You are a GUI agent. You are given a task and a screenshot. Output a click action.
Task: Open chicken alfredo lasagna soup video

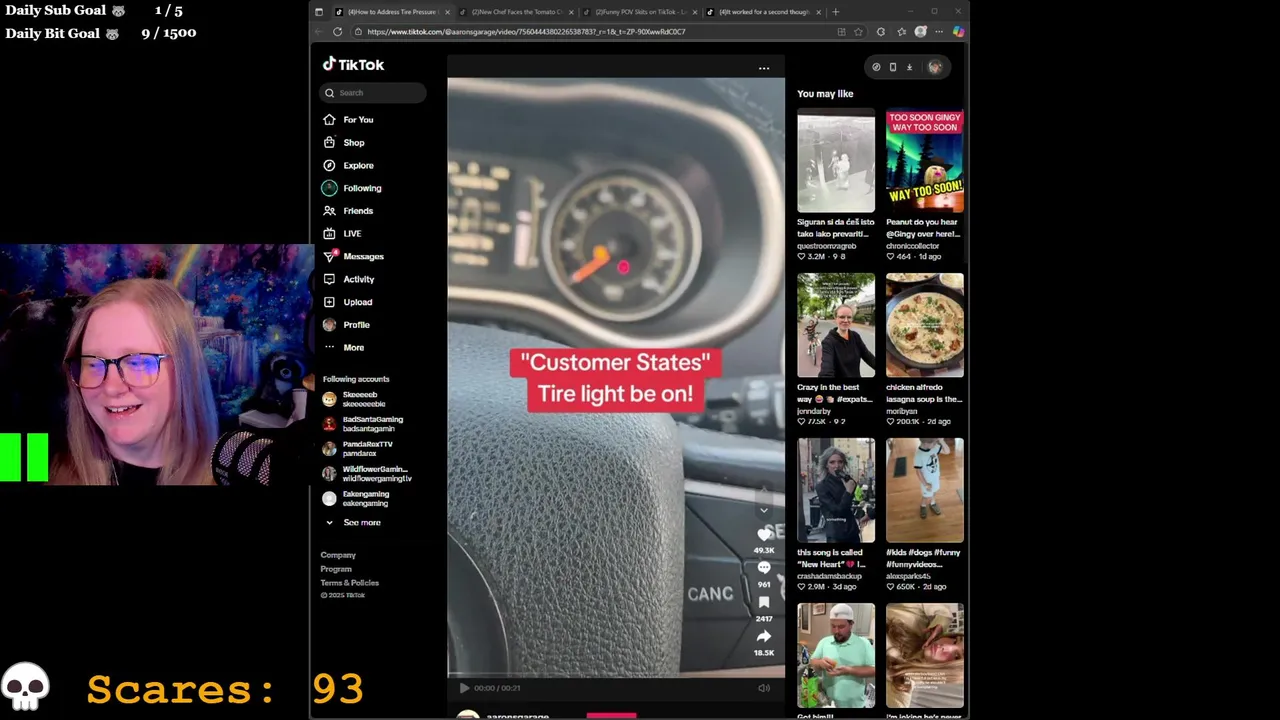coord(925,325)
